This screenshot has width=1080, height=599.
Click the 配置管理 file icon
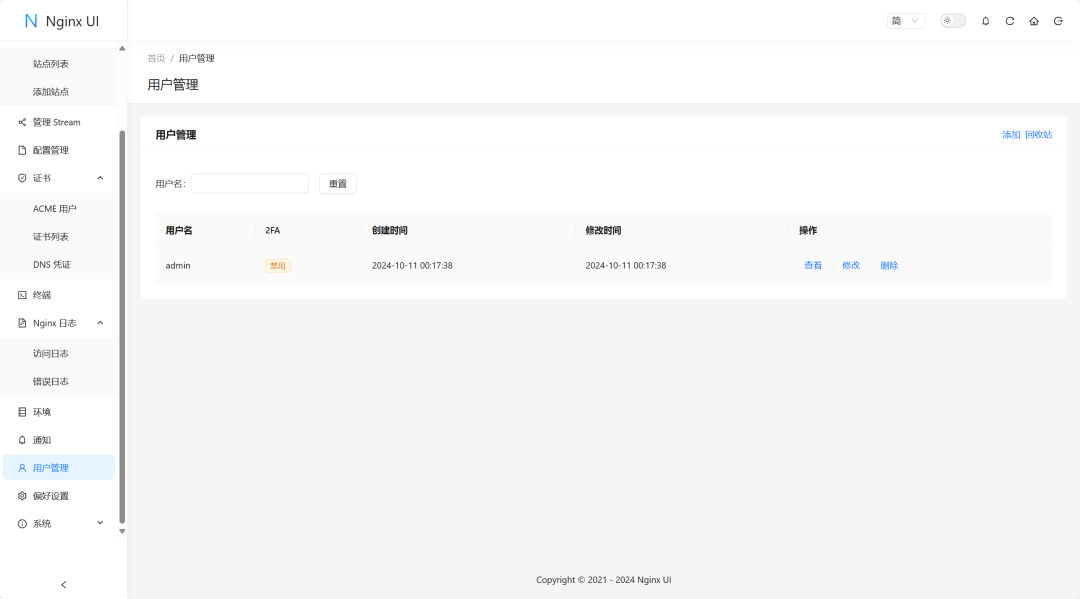tap(22, 150)
